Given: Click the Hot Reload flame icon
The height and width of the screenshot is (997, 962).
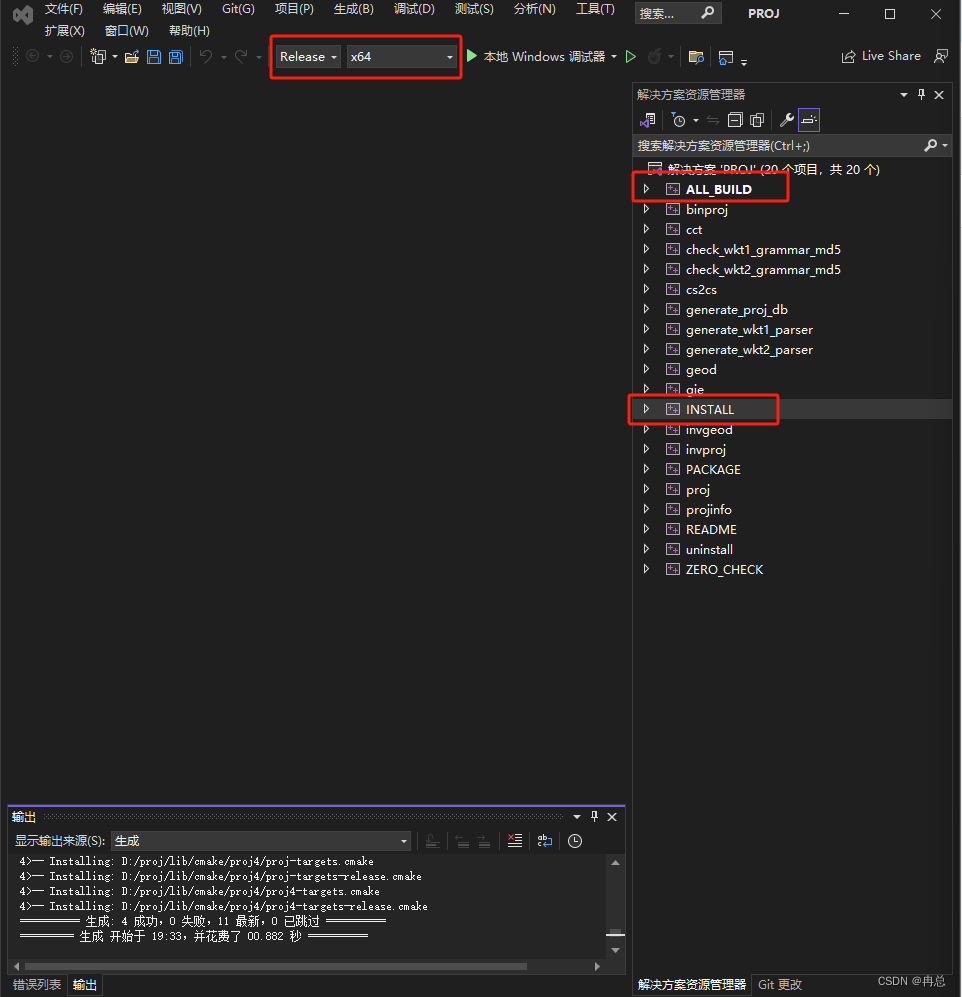Looking at the screenshot, I should coord(654,57).
